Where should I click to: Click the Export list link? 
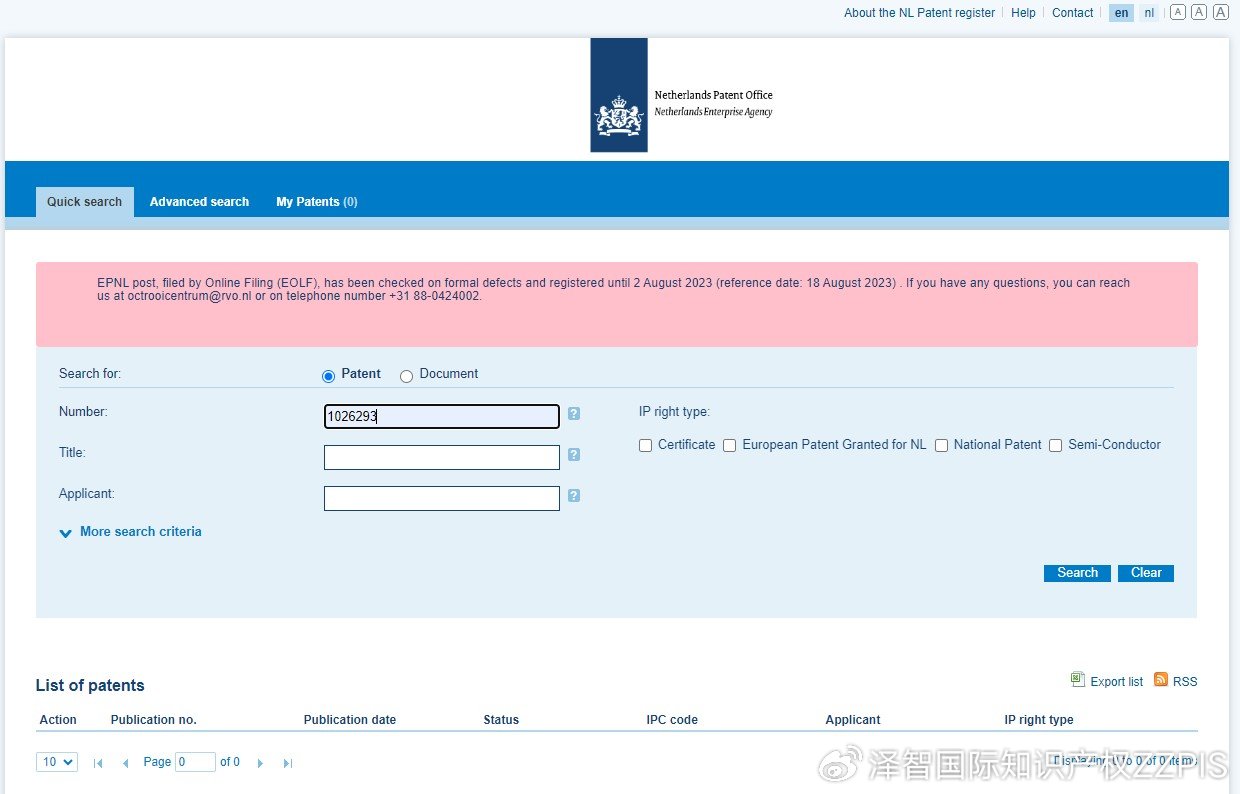(1117, 682)
